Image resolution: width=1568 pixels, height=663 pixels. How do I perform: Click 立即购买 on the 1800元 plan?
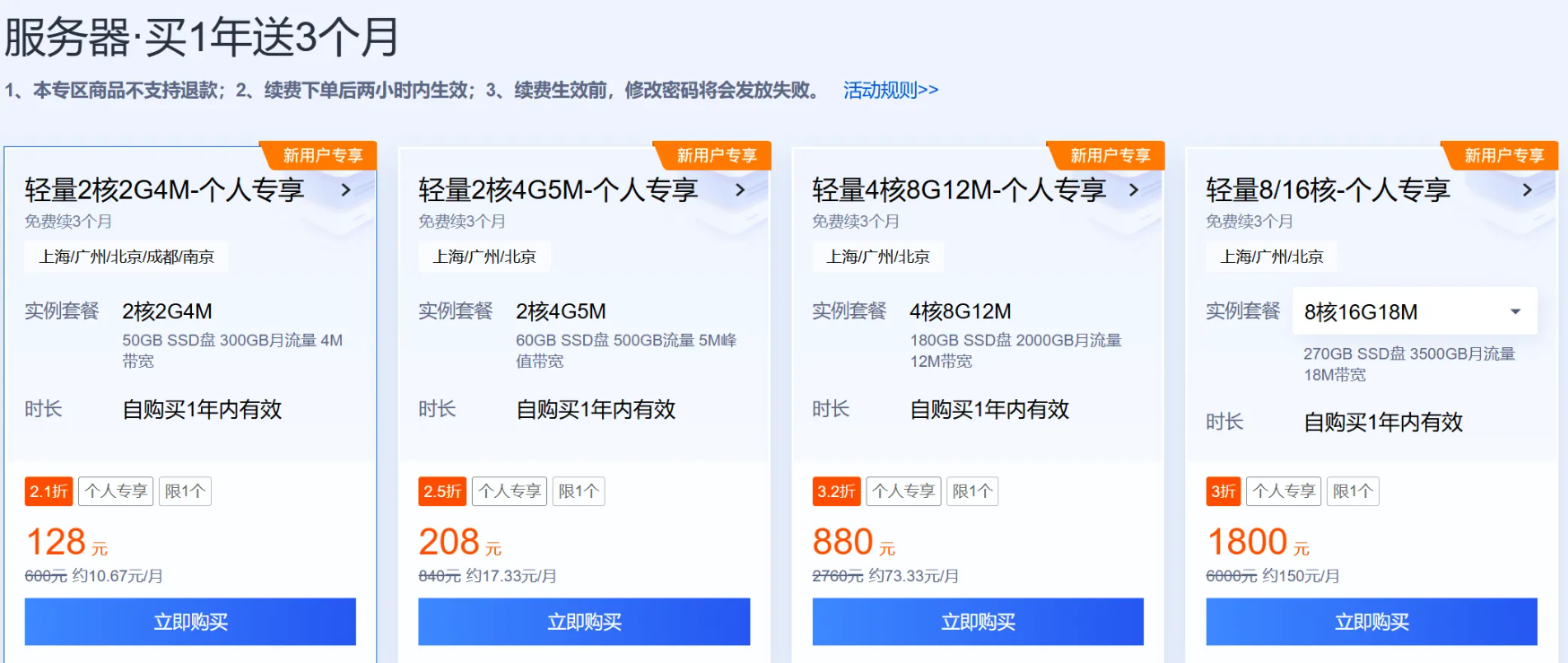point(1371,622)
